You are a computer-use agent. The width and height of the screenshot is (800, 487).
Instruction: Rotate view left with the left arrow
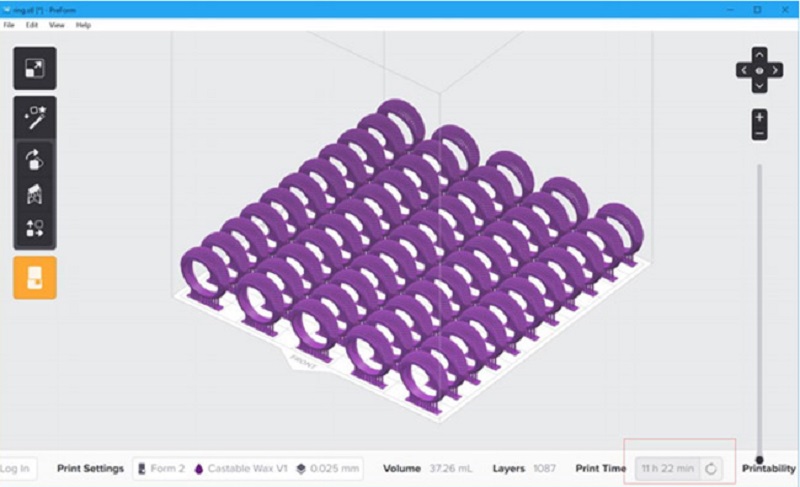[743, 71]
